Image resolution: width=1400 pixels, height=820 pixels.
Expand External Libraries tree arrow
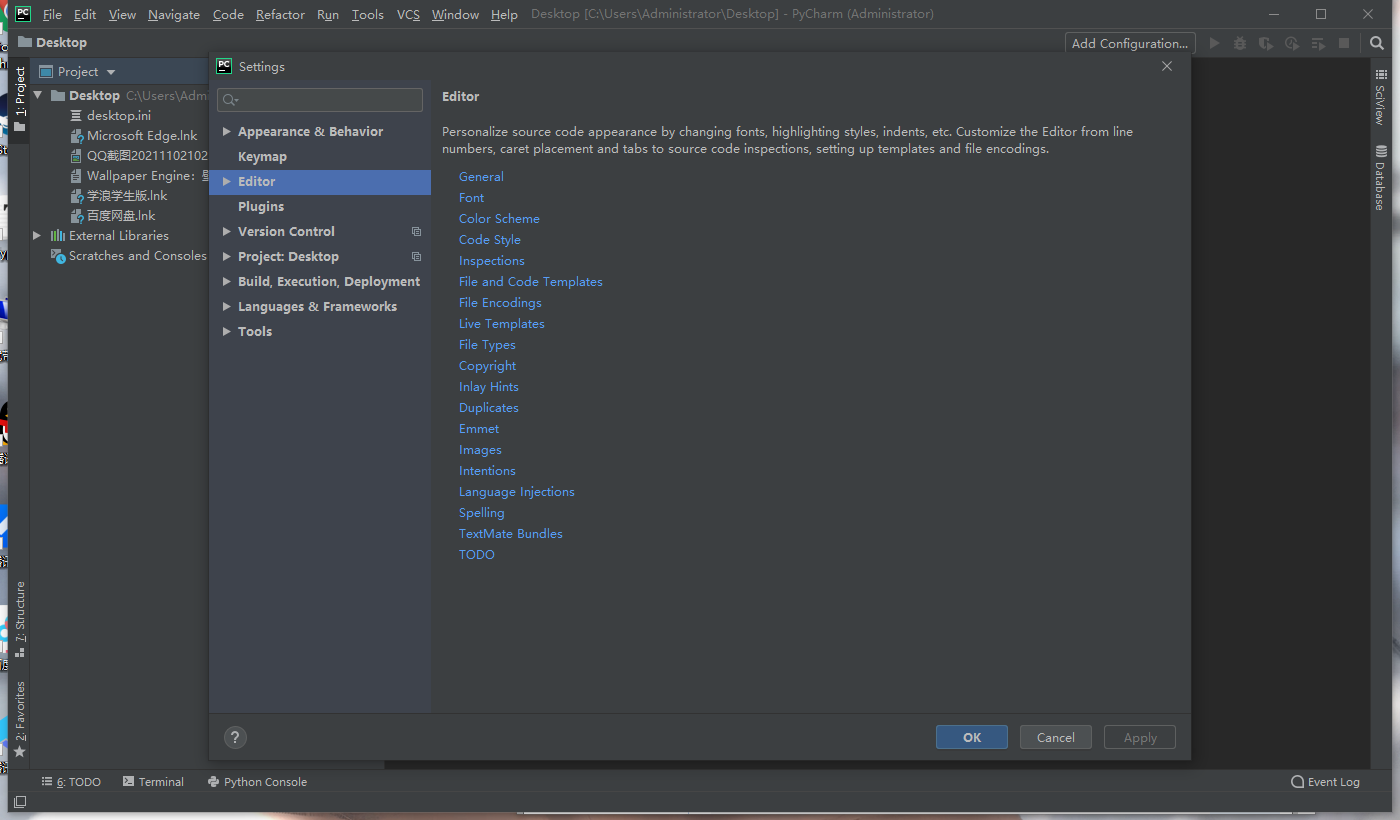coord(37,236)
